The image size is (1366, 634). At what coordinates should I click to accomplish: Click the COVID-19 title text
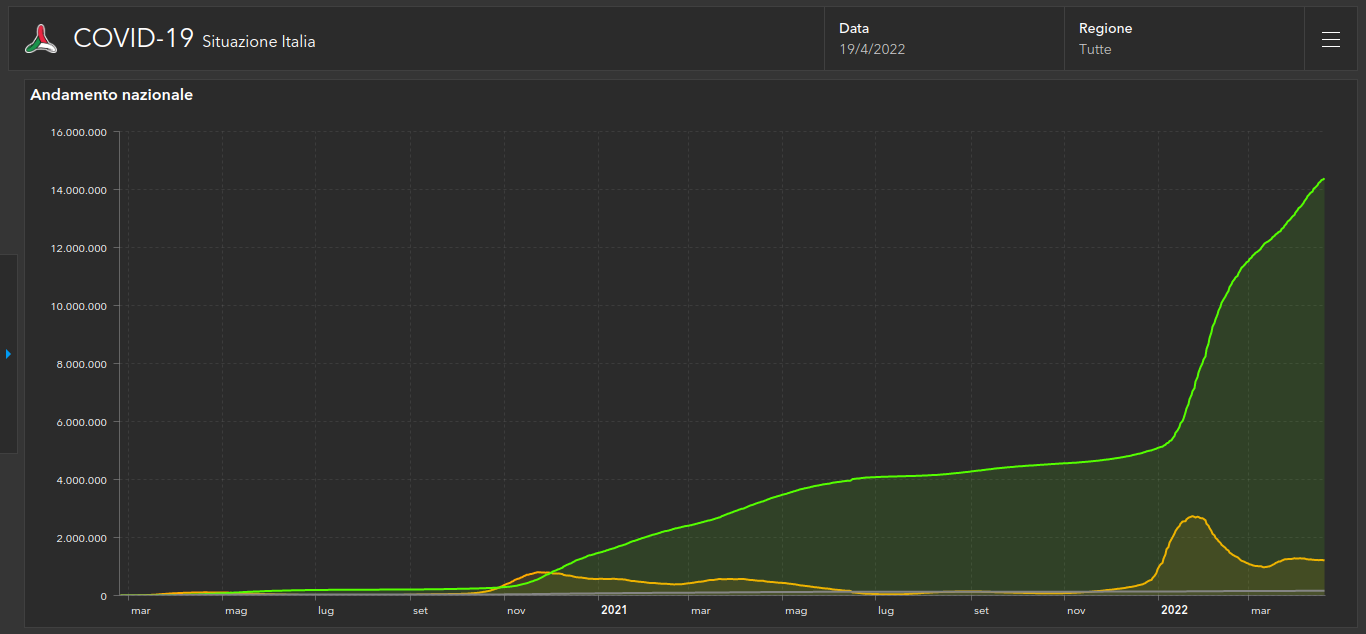pyautogui.click(x=133, y=39)
